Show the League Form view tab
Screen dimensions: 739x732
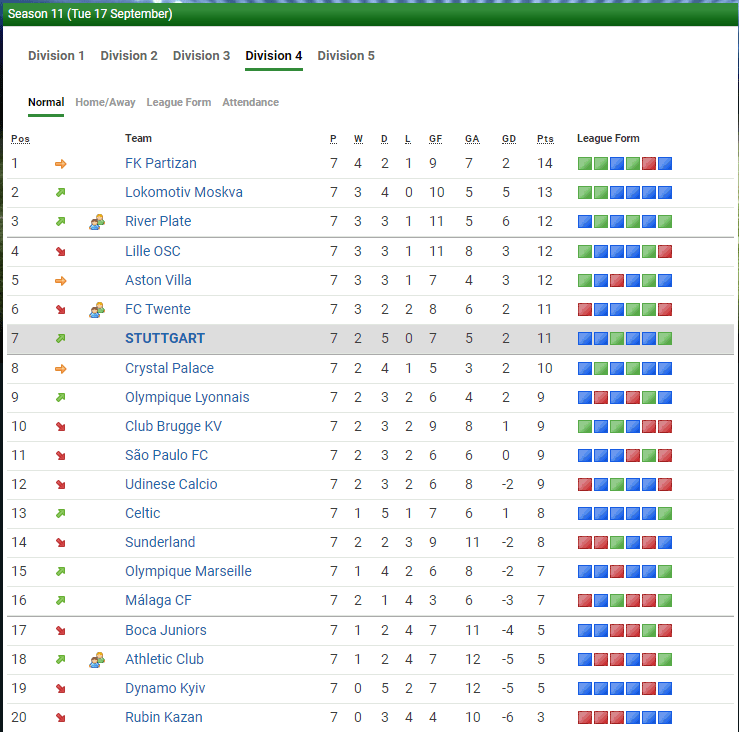click(x=178, y=102)
